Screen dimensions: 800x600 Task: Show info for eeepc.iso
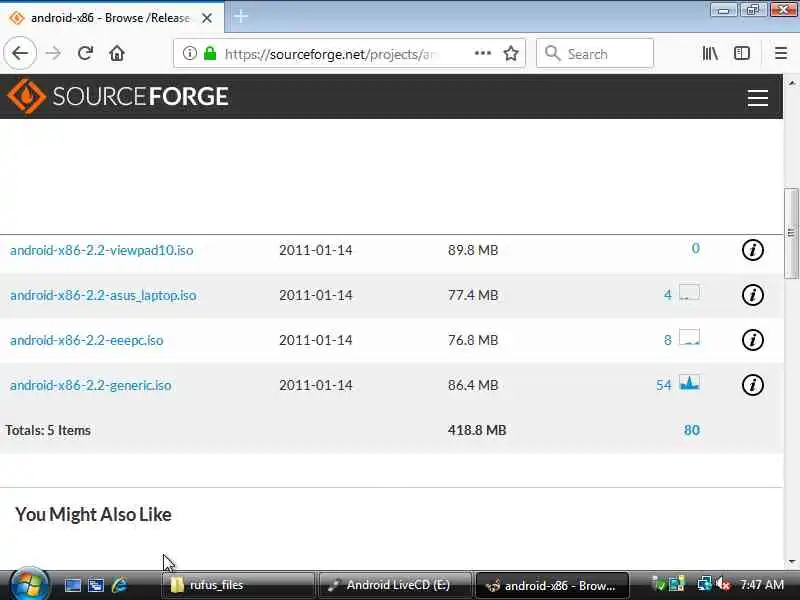point(752,340)
